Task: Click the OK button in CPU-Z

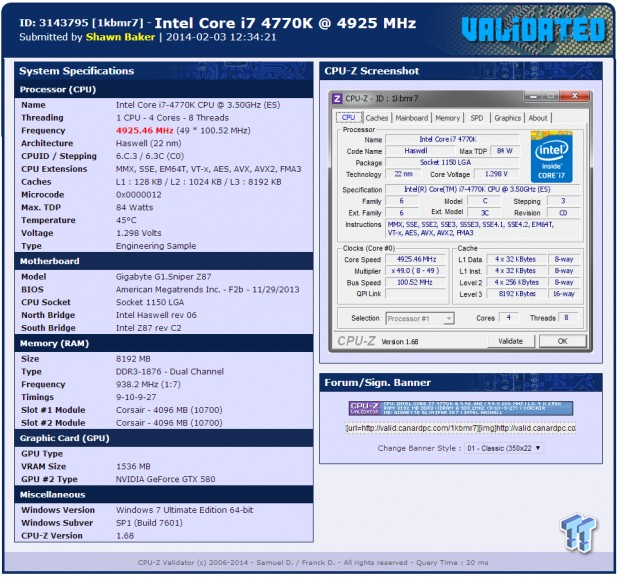Action: (x=563, y=341)
